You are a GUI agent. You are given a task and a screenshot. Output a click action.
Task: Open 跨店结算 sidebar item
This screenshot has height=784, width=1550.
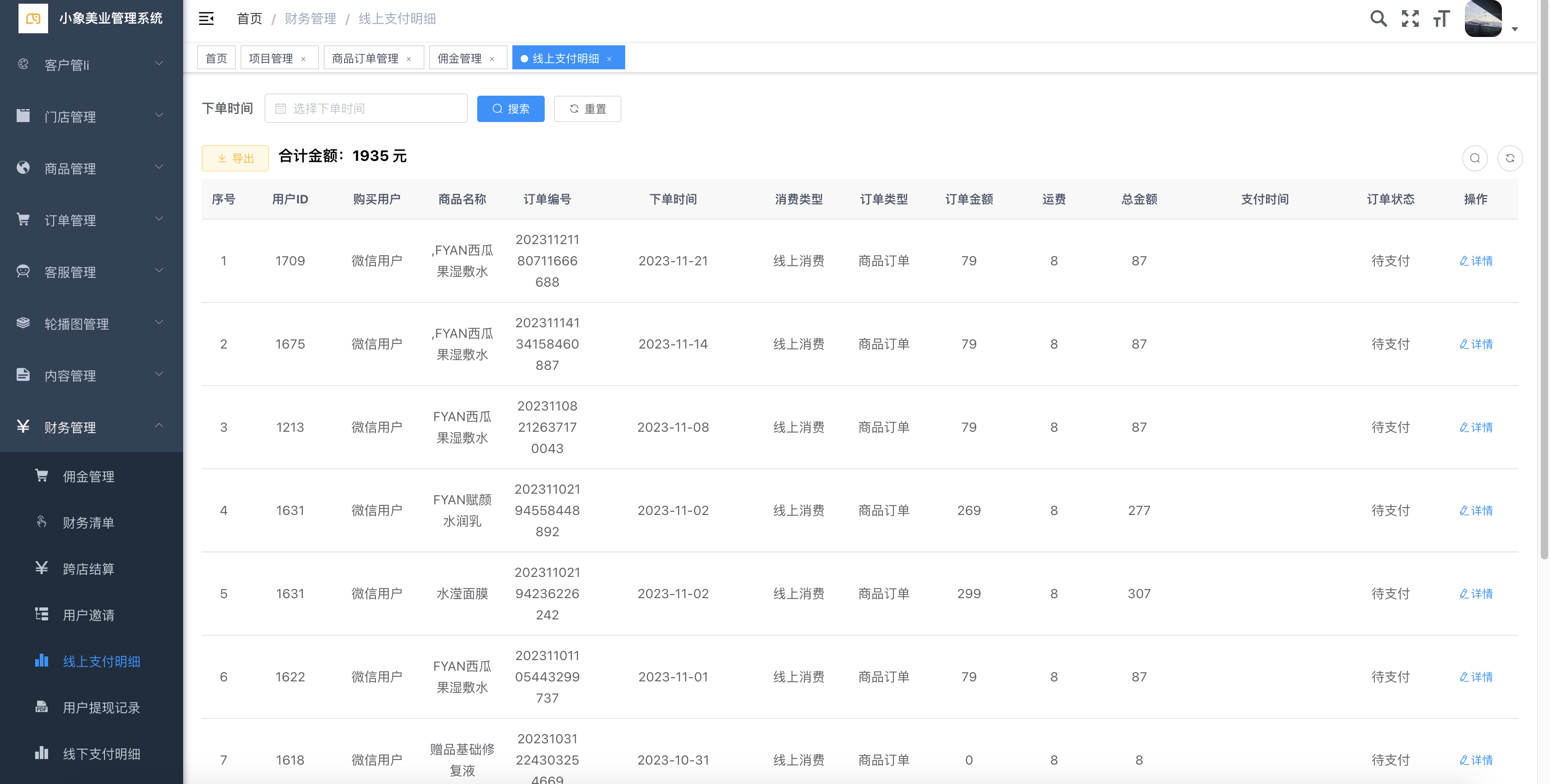click(88, 569)
